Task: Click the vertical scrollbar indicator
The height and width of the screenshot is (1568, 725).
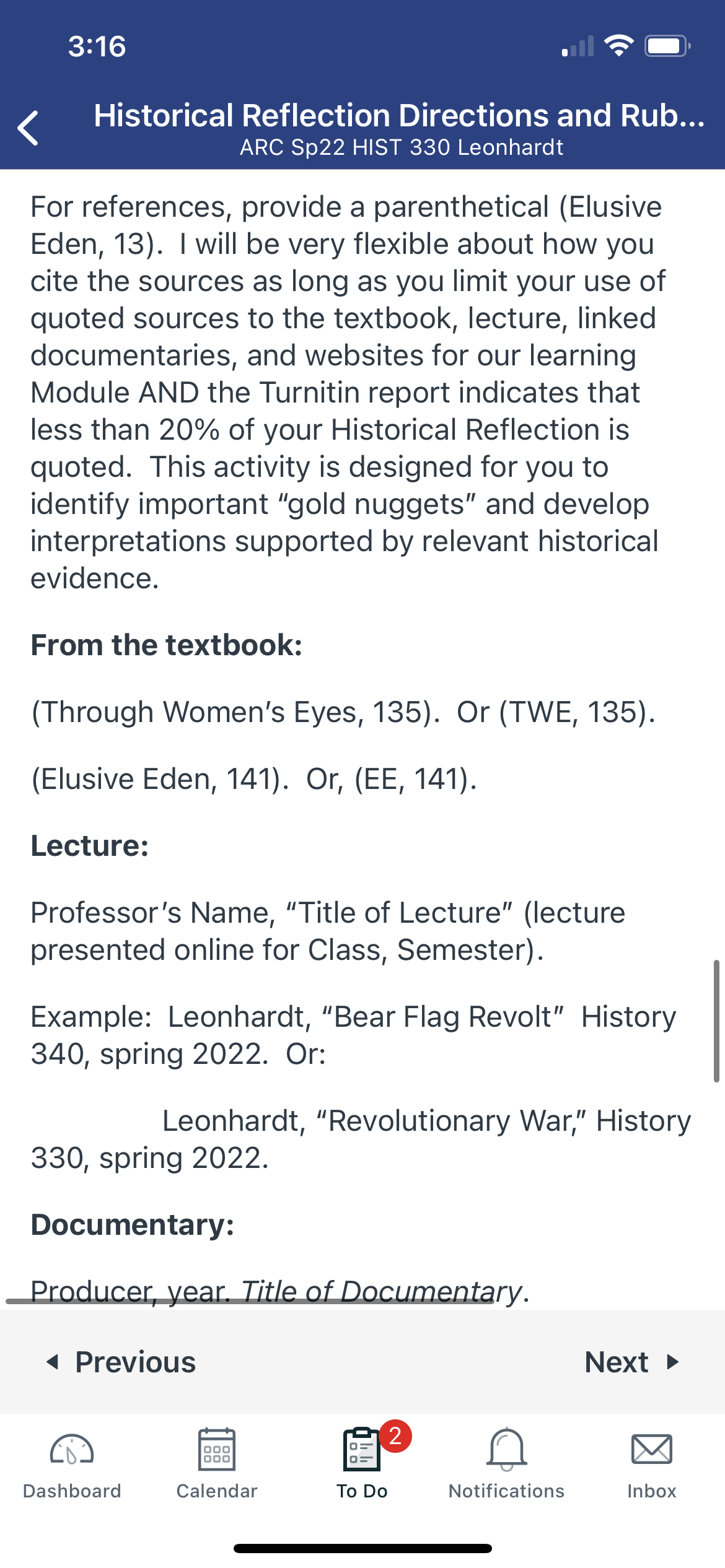Action: (x=716, y=1021)
